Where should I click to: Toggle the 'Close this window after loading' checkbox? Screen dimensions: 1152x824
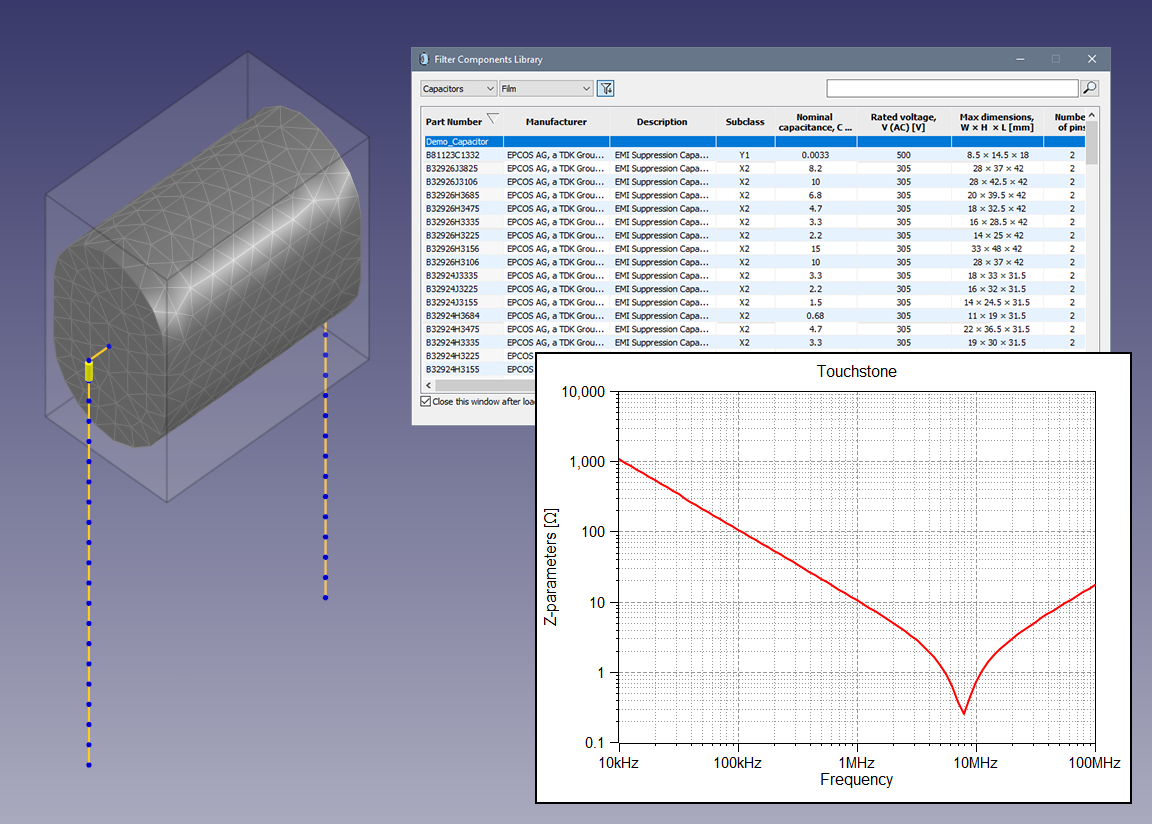click(426, 401)
